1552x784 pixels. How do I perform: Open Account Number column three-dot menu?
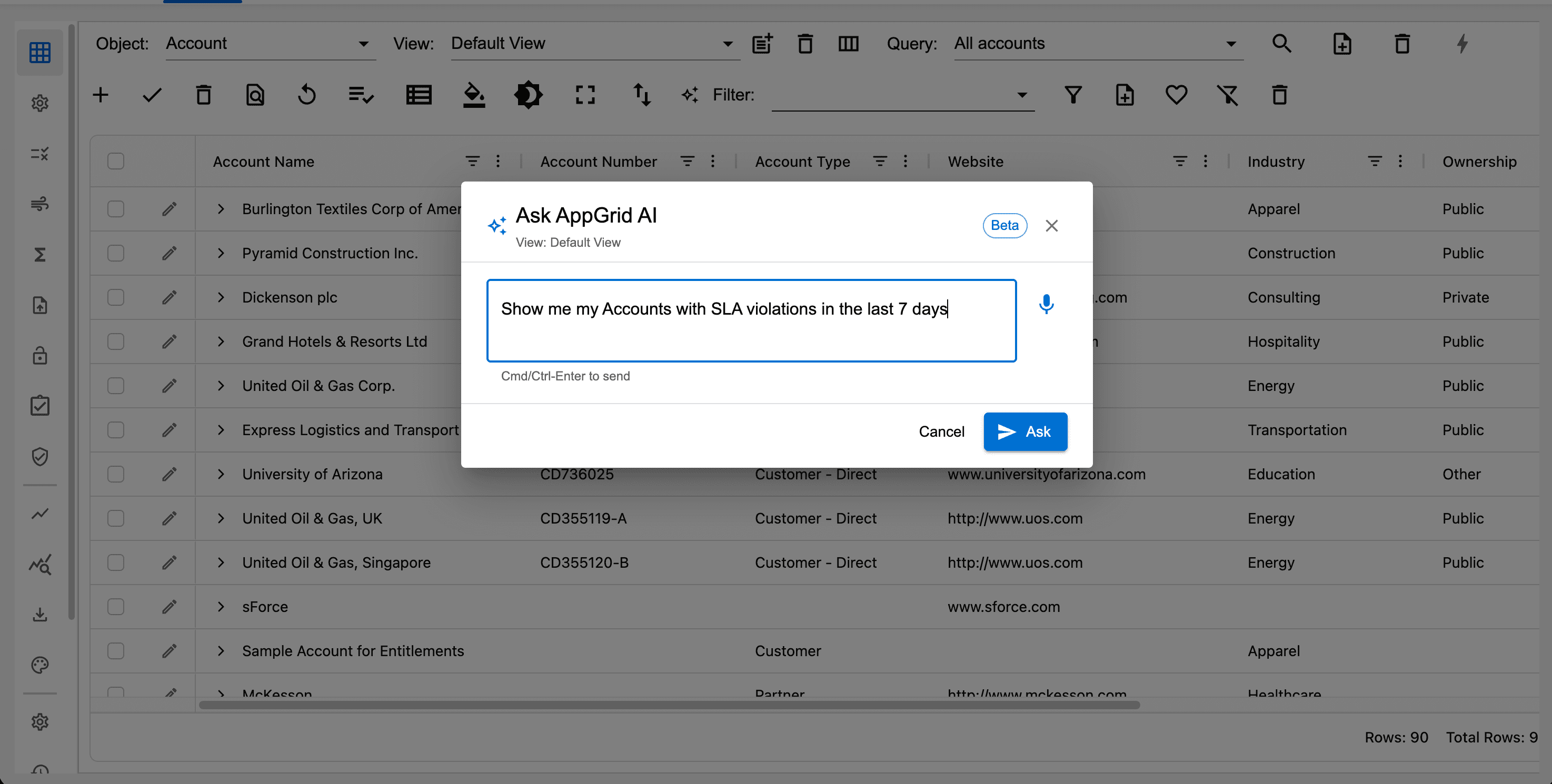(x=713, y=162)
